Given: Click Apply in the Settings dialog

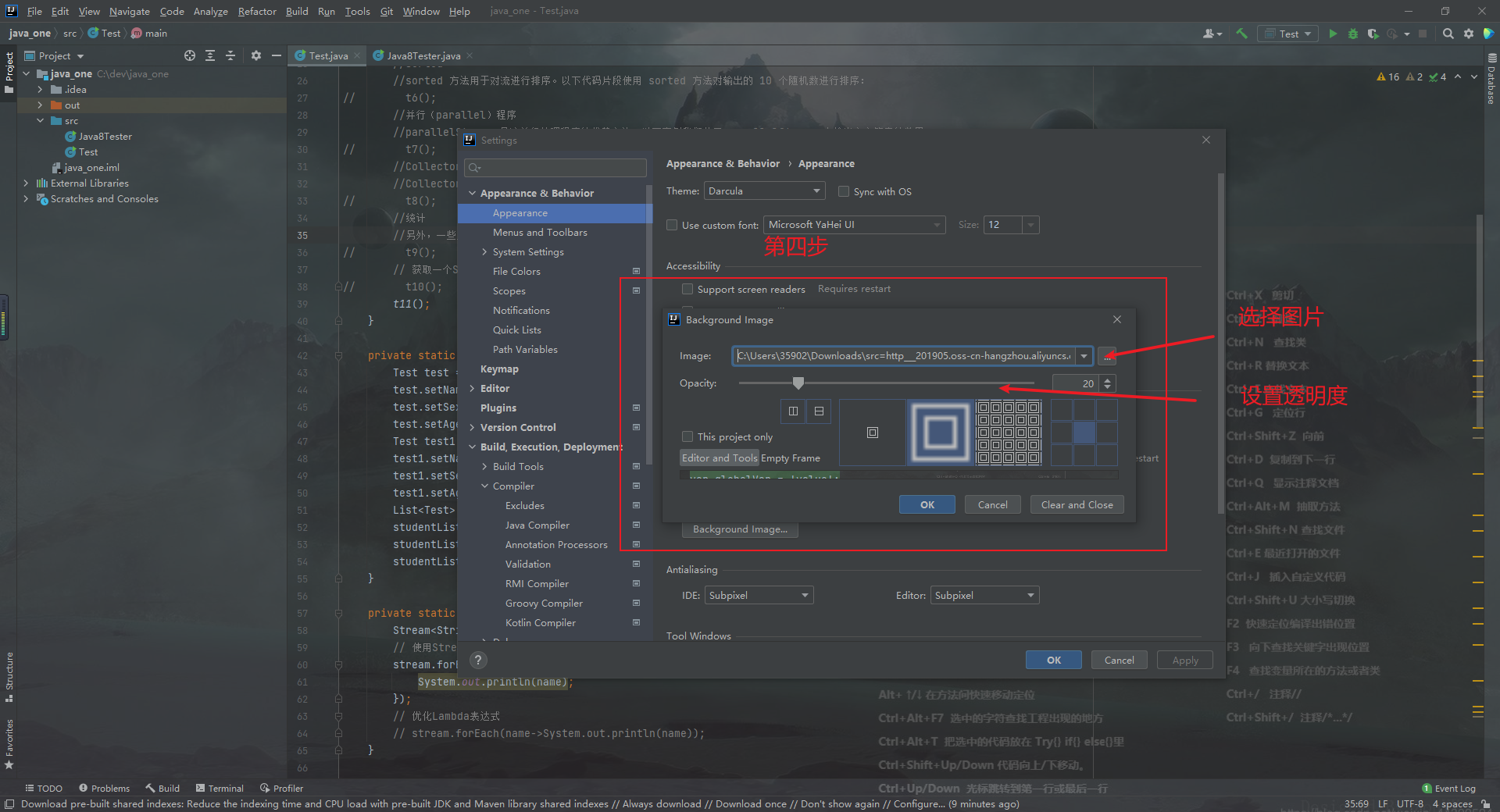Looking at the screenshot, I should click(x=1185, y=660).
